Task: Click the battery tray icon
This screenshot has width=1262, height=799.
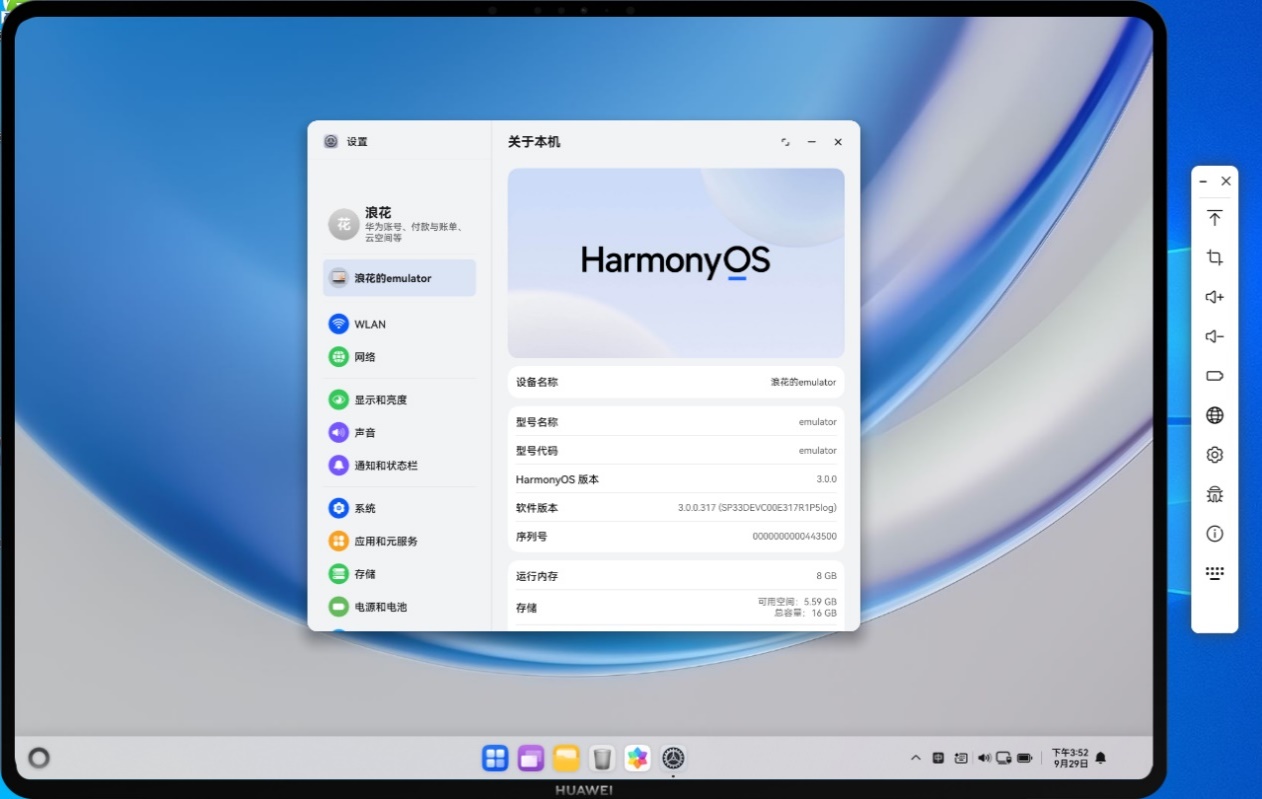Action: pos(1024,758)
